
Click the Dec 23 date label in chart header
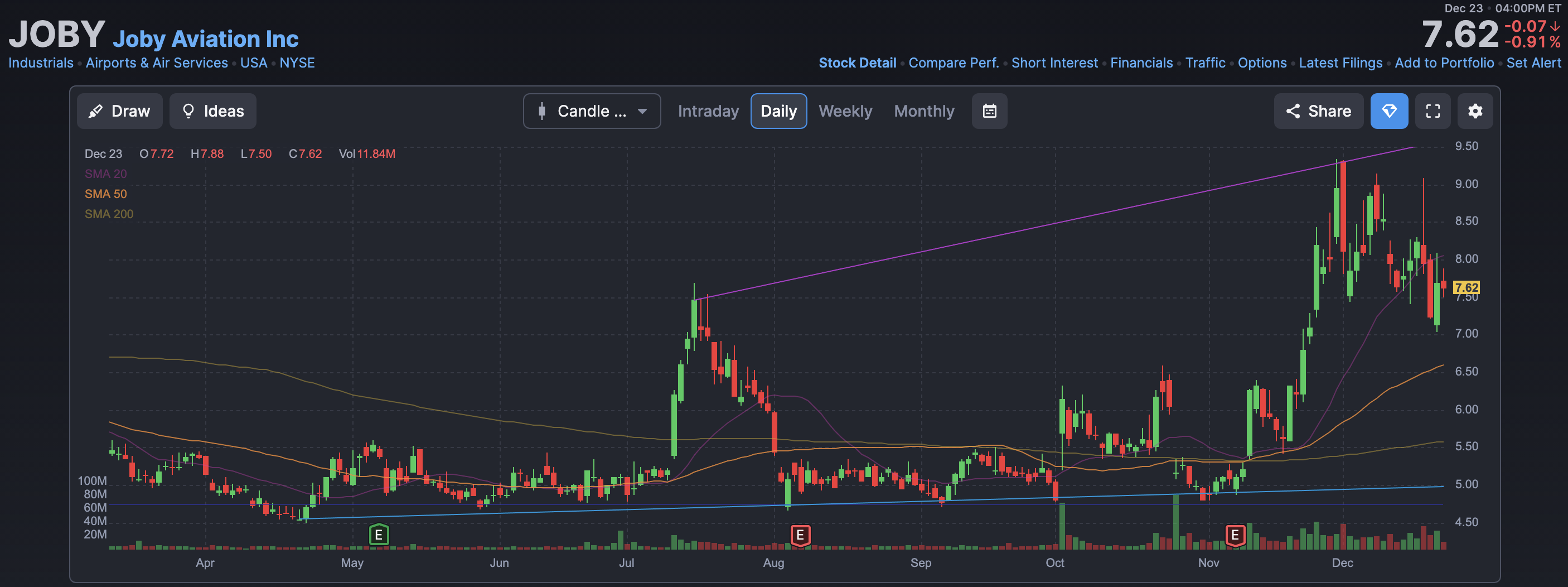(x=103, y=153)
